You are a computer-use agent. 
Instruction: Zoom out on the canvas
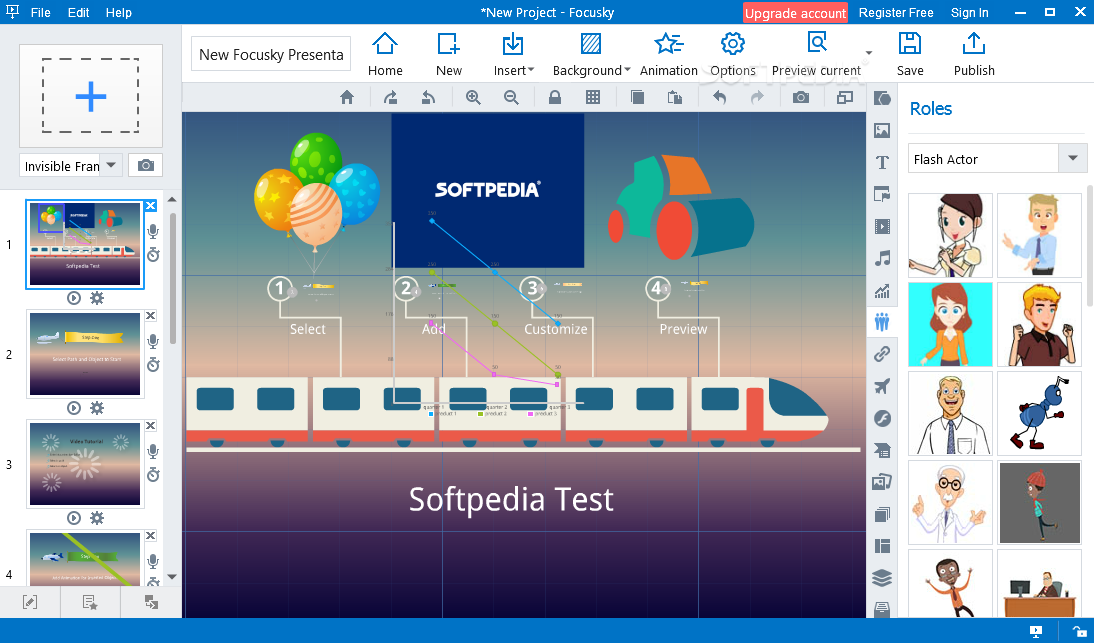tap(511, 98)
